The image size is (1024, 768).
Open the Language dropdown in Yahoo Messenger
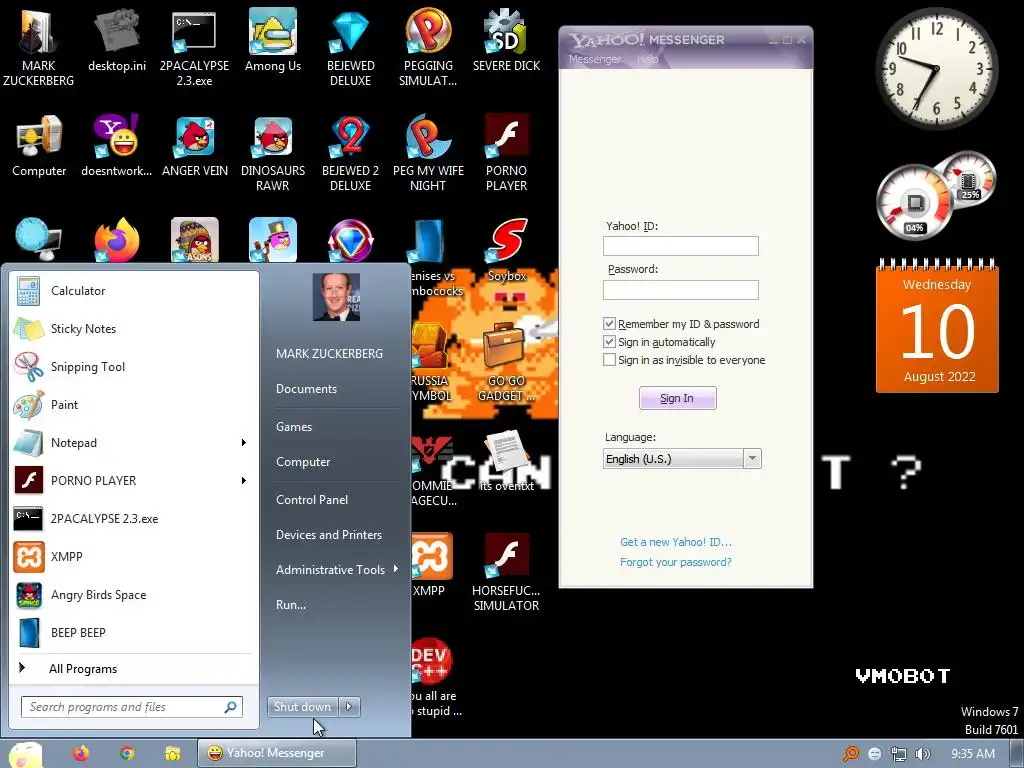[x=752, y=458]
